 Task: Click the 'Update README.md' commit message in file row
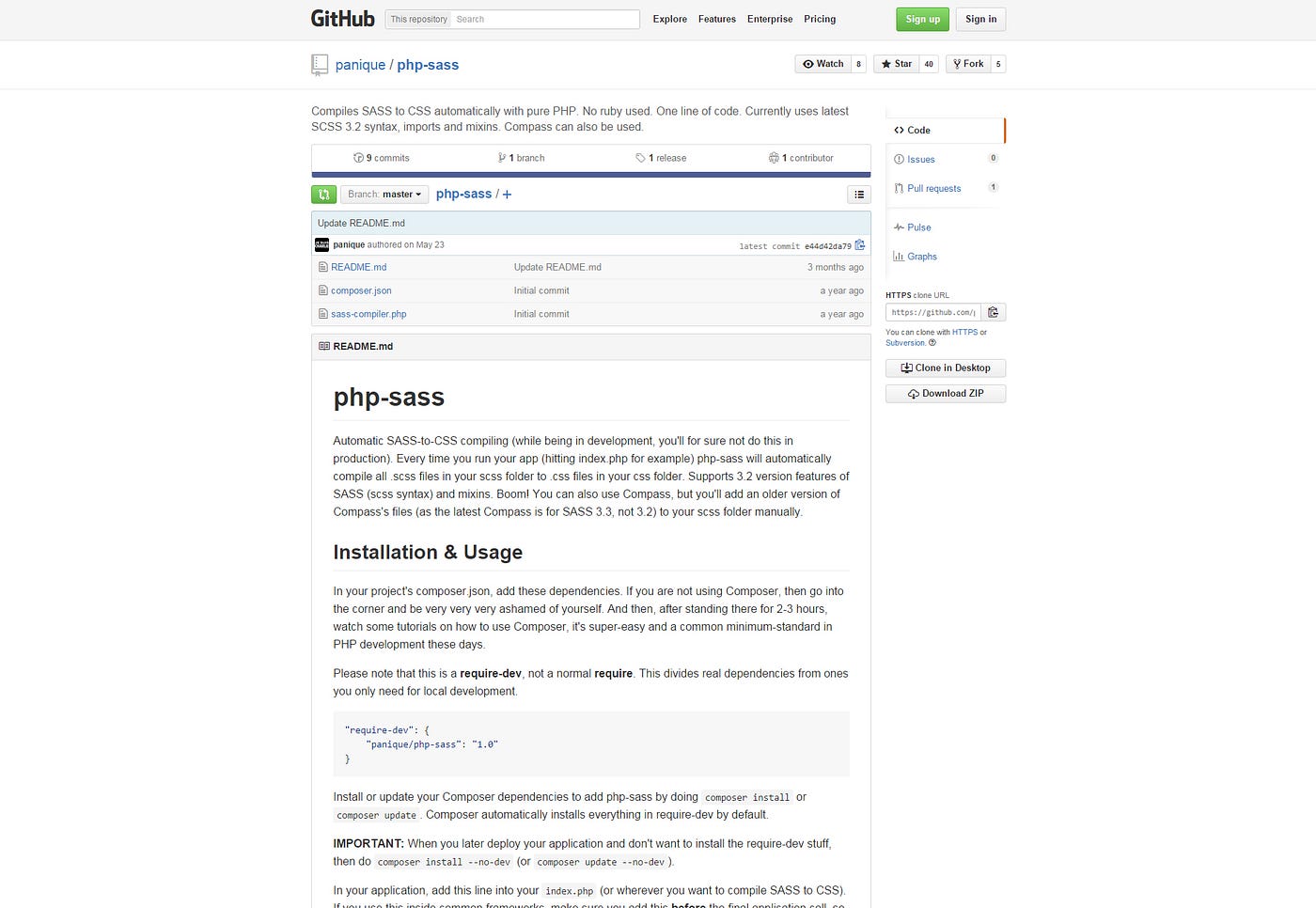(557, 267)
